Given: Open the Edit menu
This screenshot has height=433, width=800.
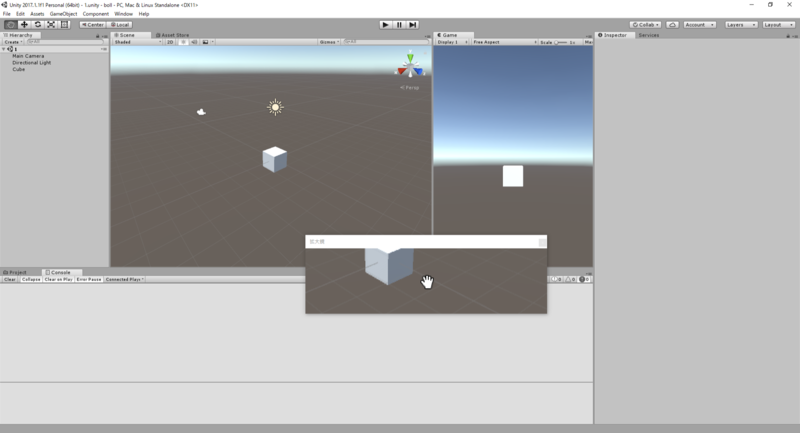Looking at the screenshot, I should click(x=20, y=14).
